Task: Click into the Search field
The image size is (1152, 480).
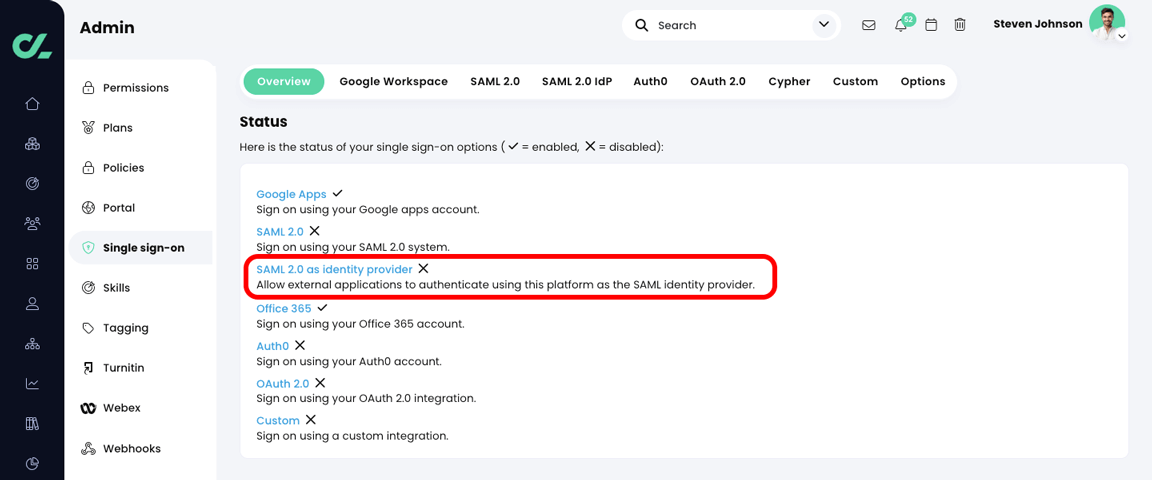Action: pos(730,25)
